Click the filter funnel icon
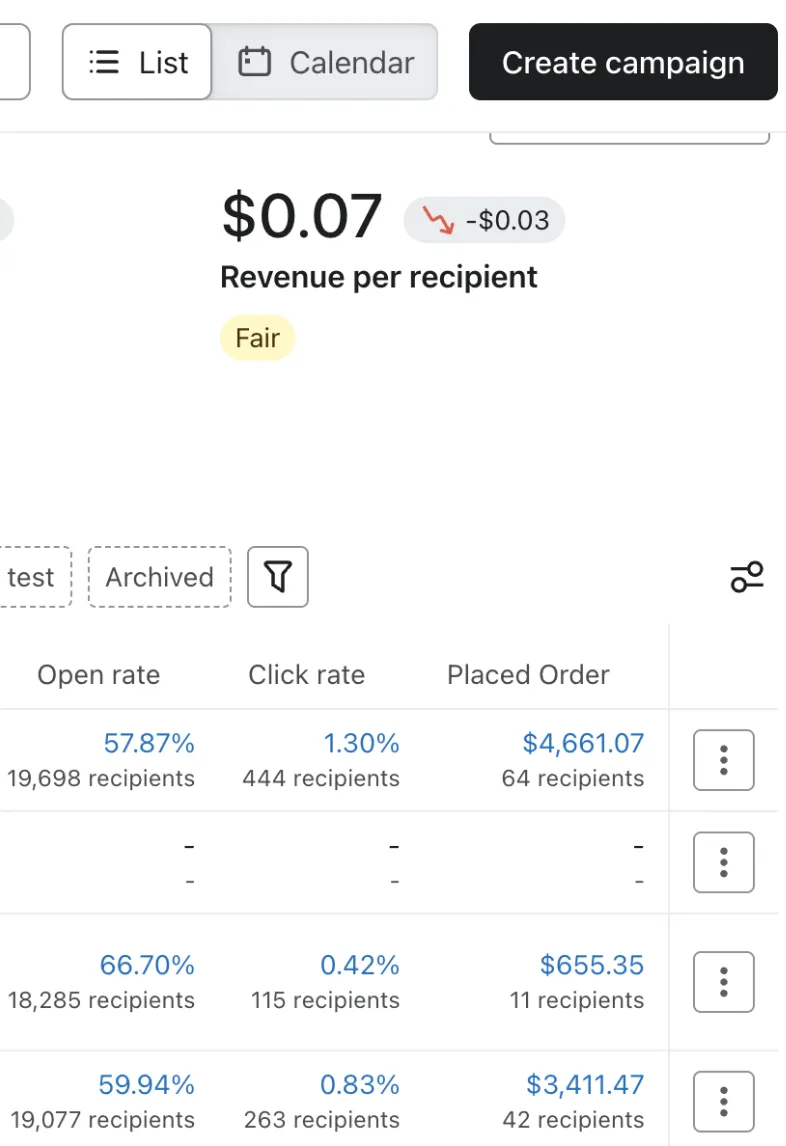 click(278, 577)
